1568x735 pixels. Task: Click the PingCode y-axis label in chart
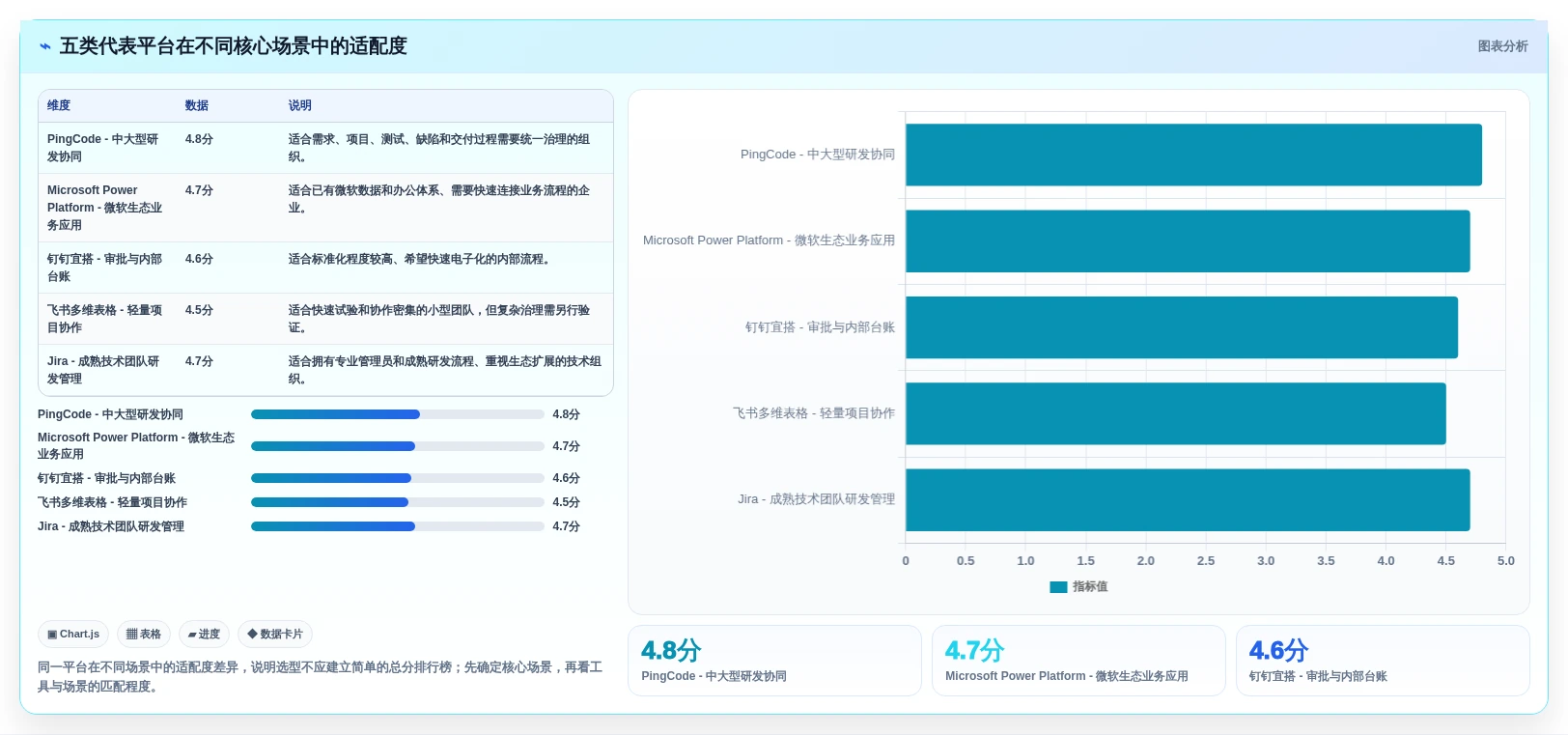[x=818, y=155]
